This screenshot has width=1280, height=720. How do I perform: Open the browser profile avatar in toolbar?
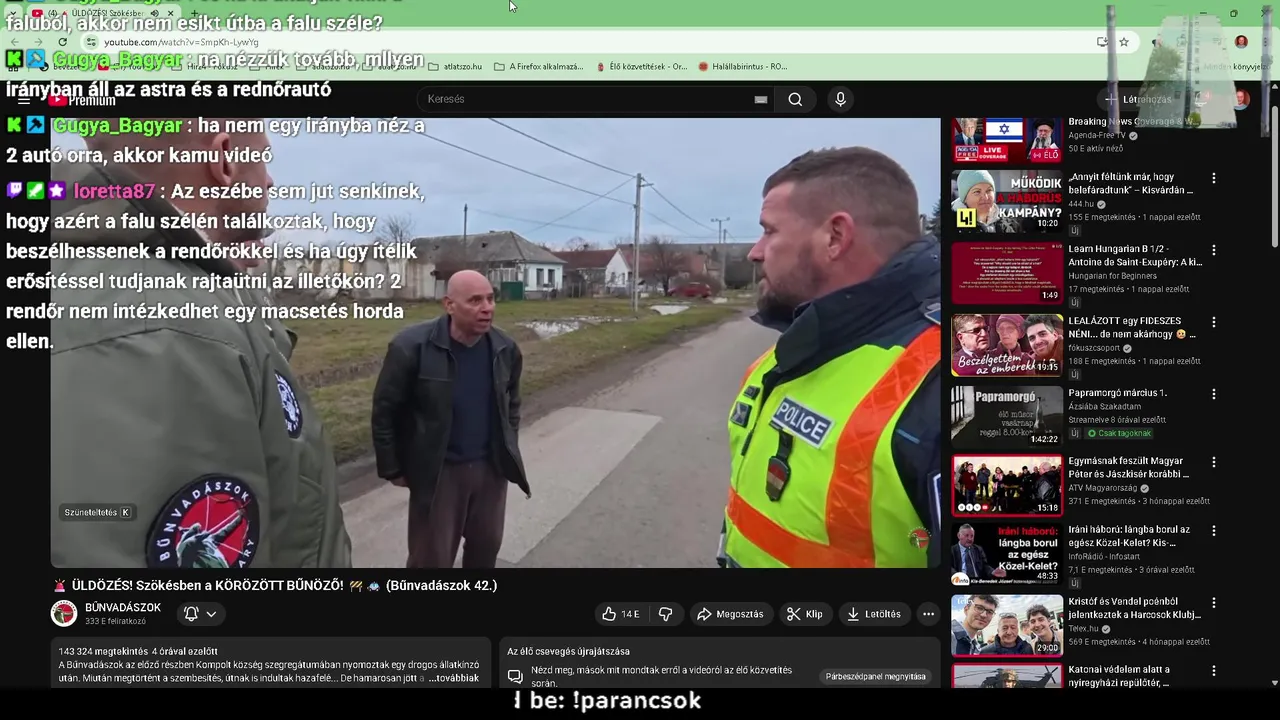(1241, 42)
